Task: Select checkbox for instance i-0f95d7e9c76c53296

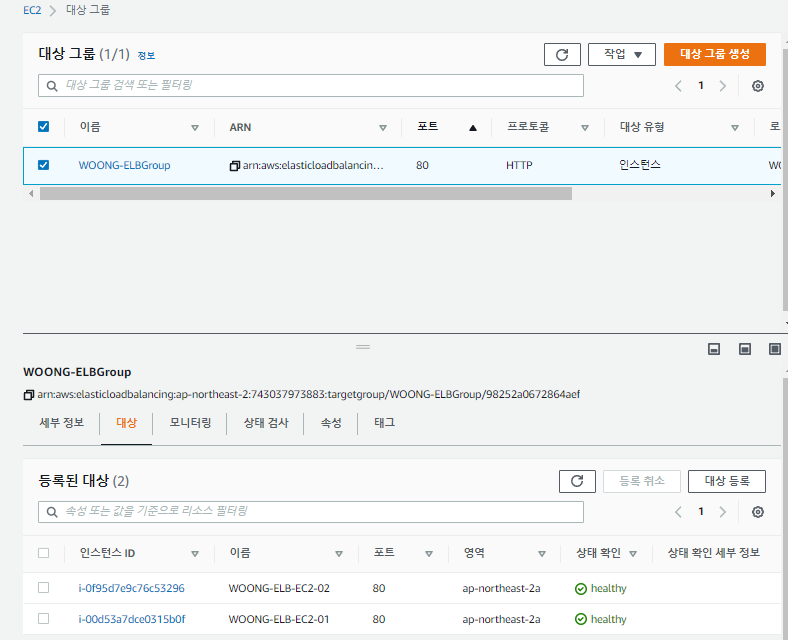Action: (44, 587)
